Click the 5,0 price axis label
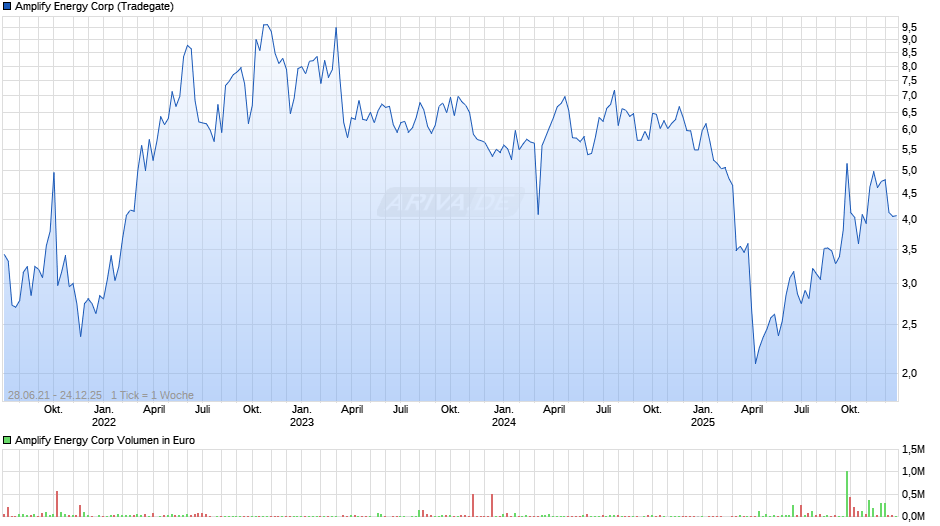Viewport: 940px width, 526px height. [x=909, y=171]
